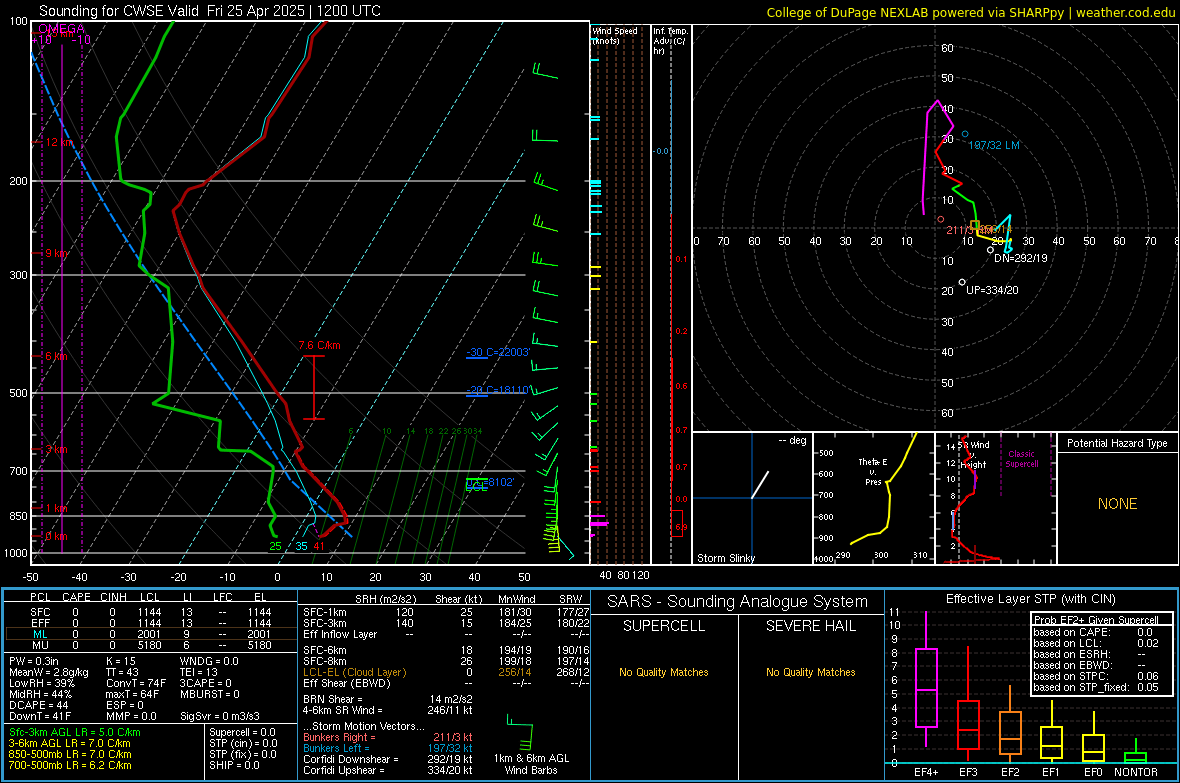Select the MU parcel row
This screenshot has width=1180, height=783.
click(150, 645)
